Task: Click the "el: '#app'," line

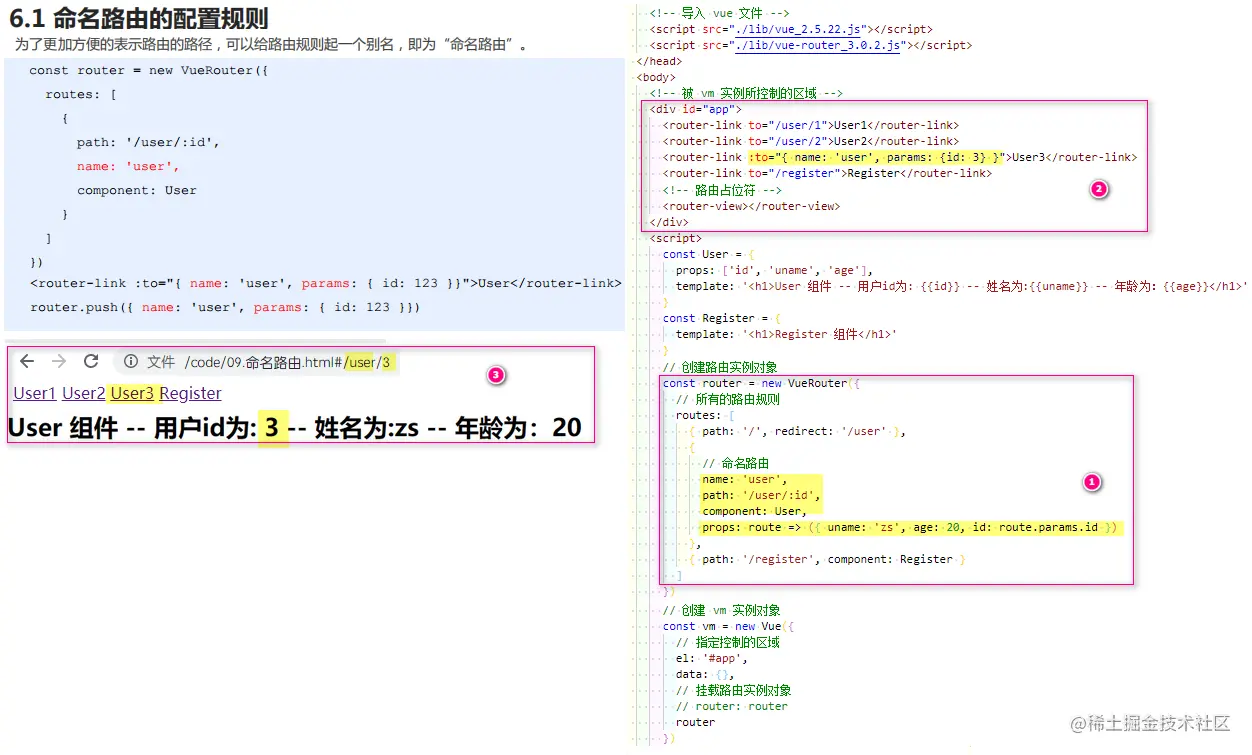Action: click(711, 658)
